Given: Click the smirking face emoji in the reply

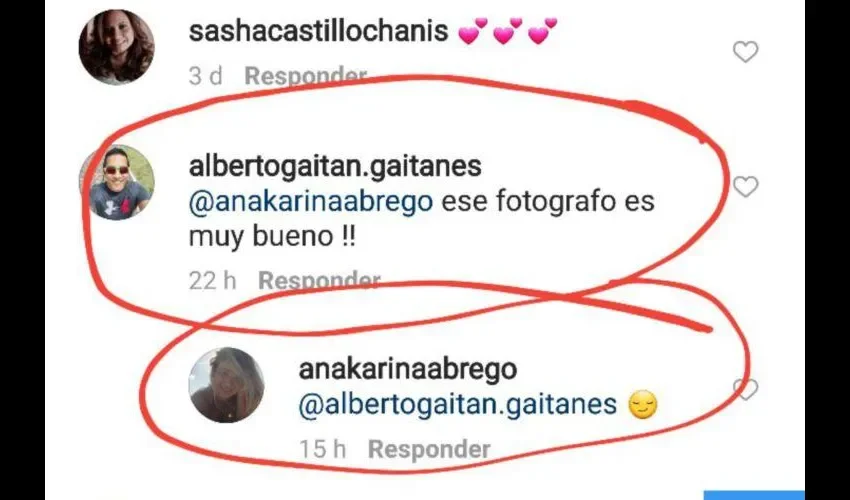Looking at the screenshot, I should 642,405.
